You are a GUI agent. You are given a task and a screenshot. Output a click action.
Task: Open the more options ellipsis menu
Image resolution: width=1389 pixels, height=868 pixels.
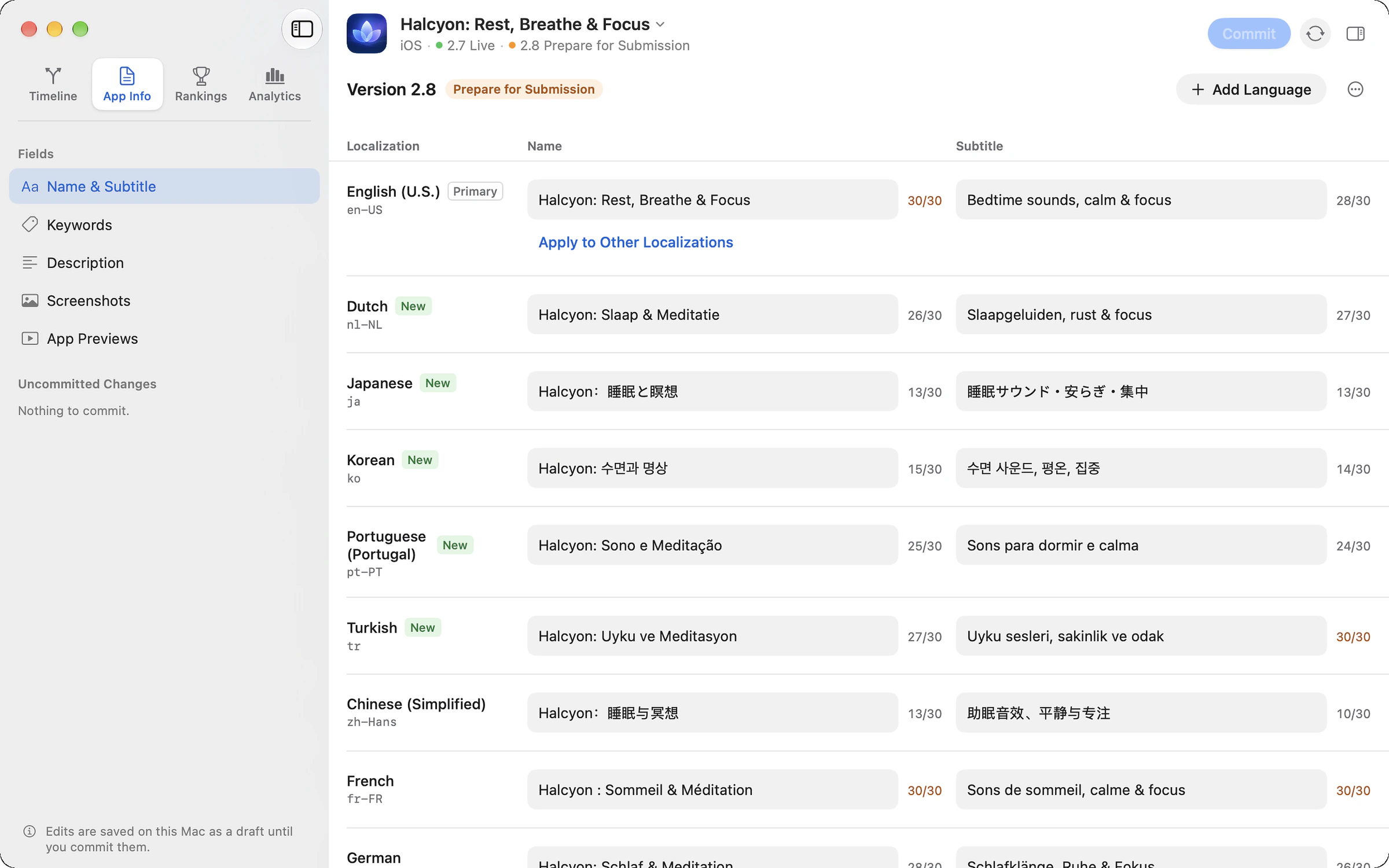click(x=1355, y=89)
